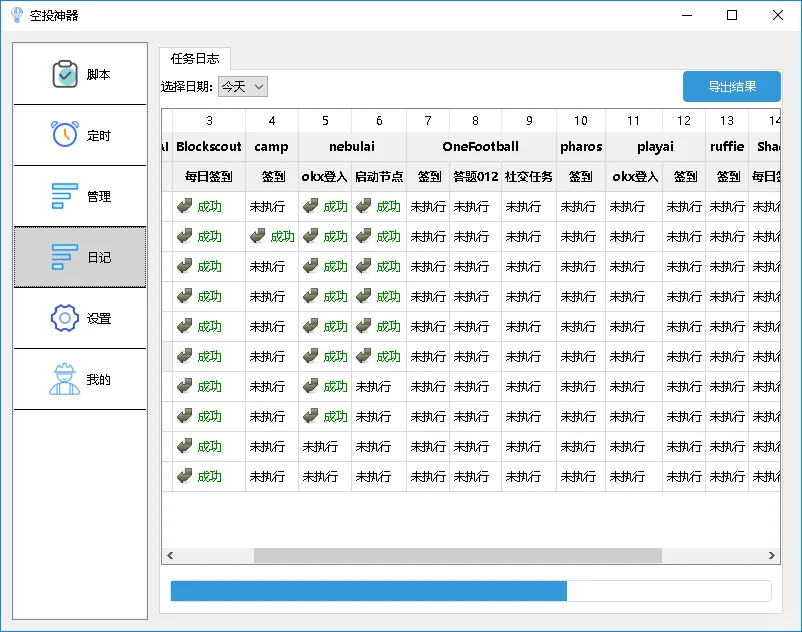Image resolution: width=802 pixels, height=632 pixels.
Task: Click the last 未执行 cell in pharos column
Action: click(581, 477)
